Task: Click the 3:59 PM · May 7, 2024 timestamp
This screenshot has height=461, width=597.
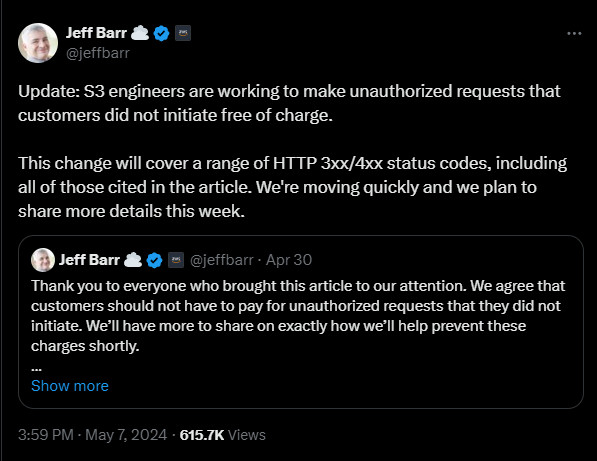Action: pyautogui.click(x=93, y=435)
